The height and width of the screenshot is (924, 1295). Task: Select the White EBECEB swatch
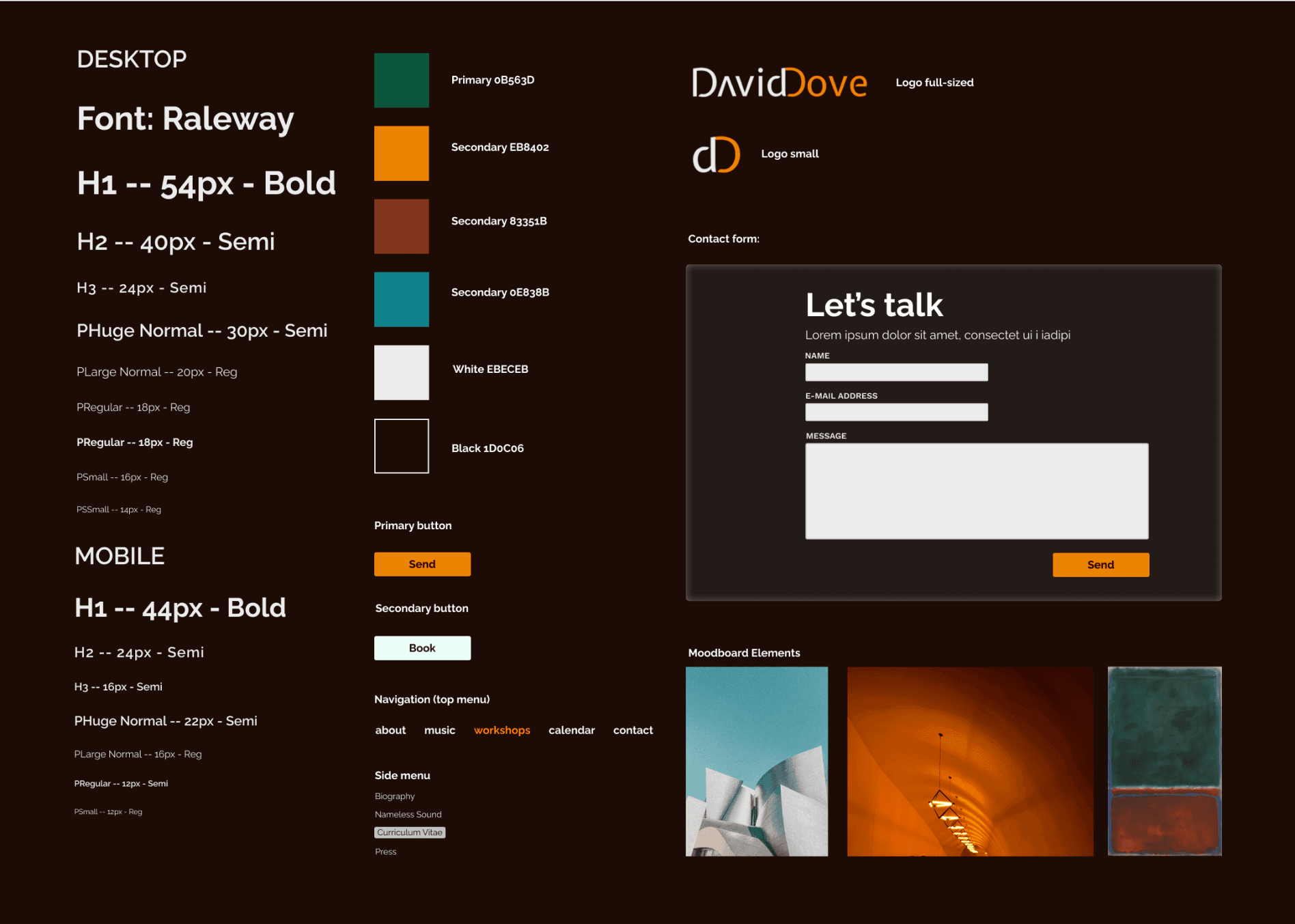tap(401, 372)
